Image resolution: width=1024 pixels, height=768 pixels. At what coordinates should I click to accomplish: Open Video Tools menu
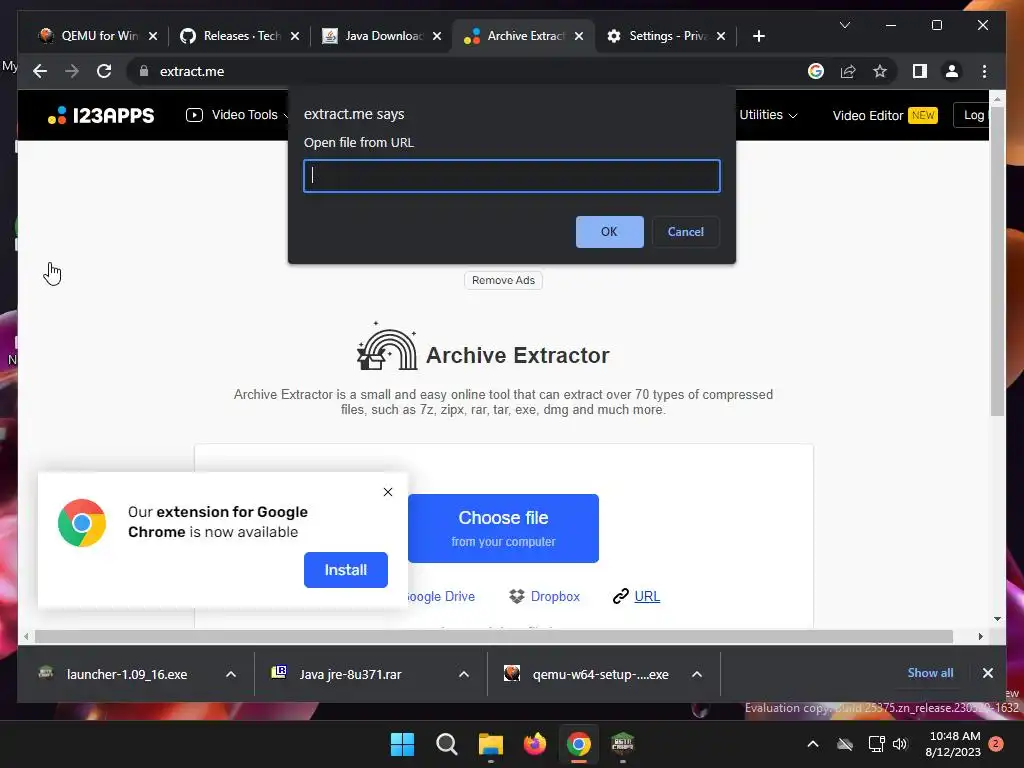pyautogui.click(x=236, y=115)
